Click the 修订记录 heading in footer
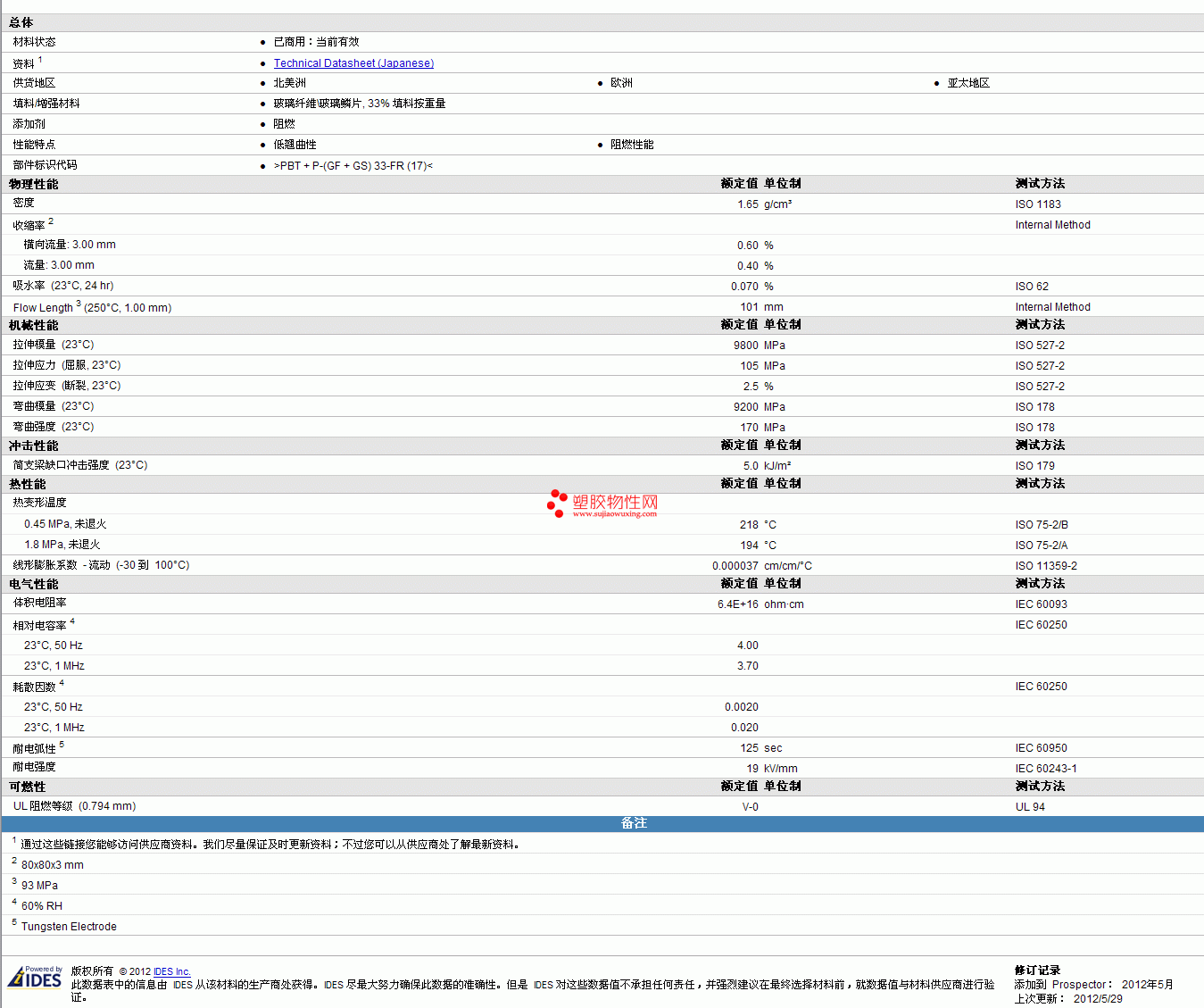Viewport: 1204px width, 1008px height. pos(1037,971)
